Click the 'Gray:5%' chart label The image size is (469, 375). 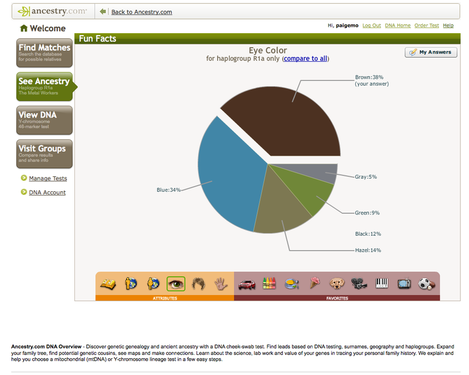click(x=366, y=177)
